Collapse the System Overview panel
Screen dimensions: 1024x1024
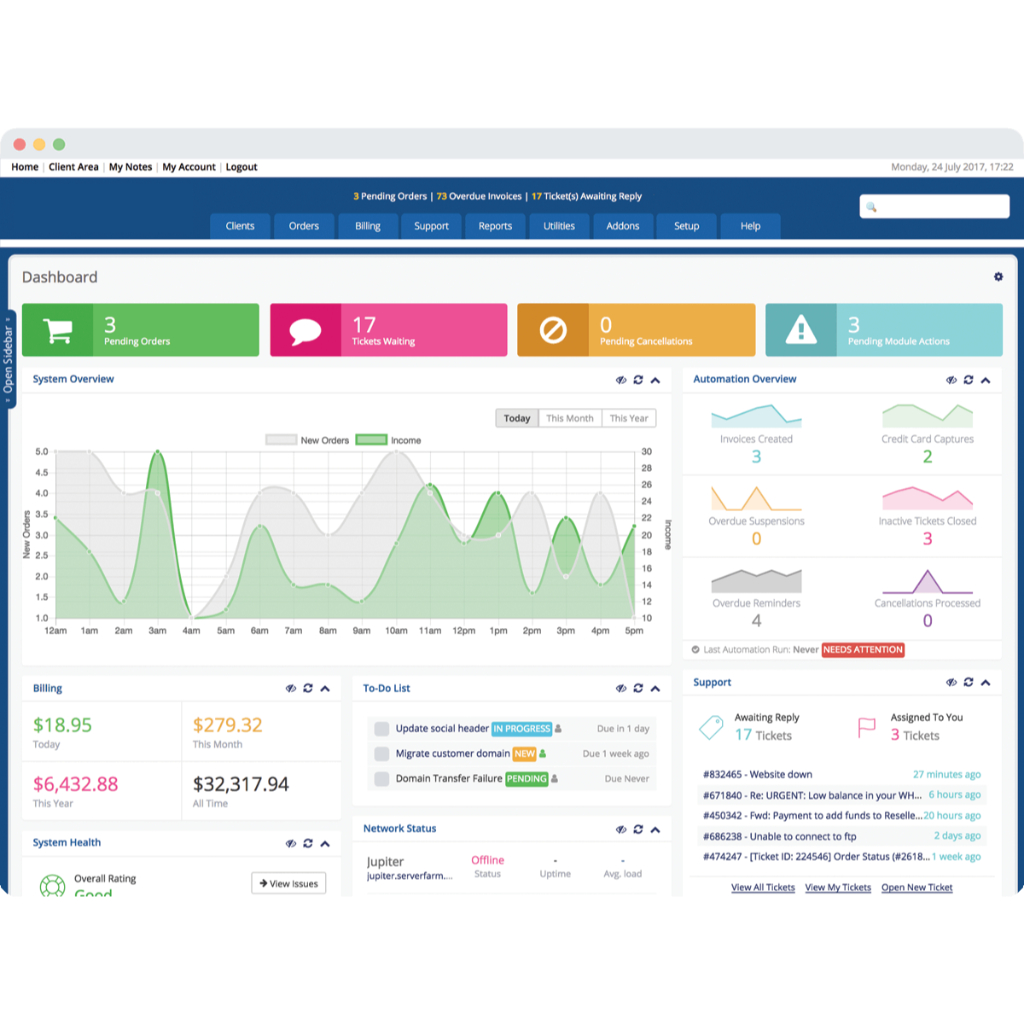point(655,380)
